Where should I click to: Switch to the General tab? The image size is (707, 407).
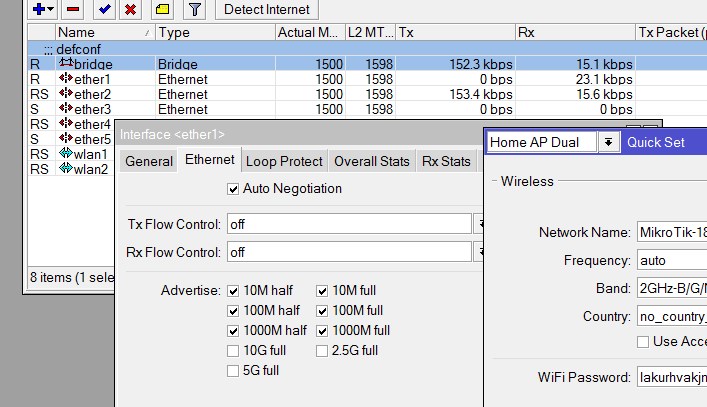pyautogui.click(x=149, y=161)
